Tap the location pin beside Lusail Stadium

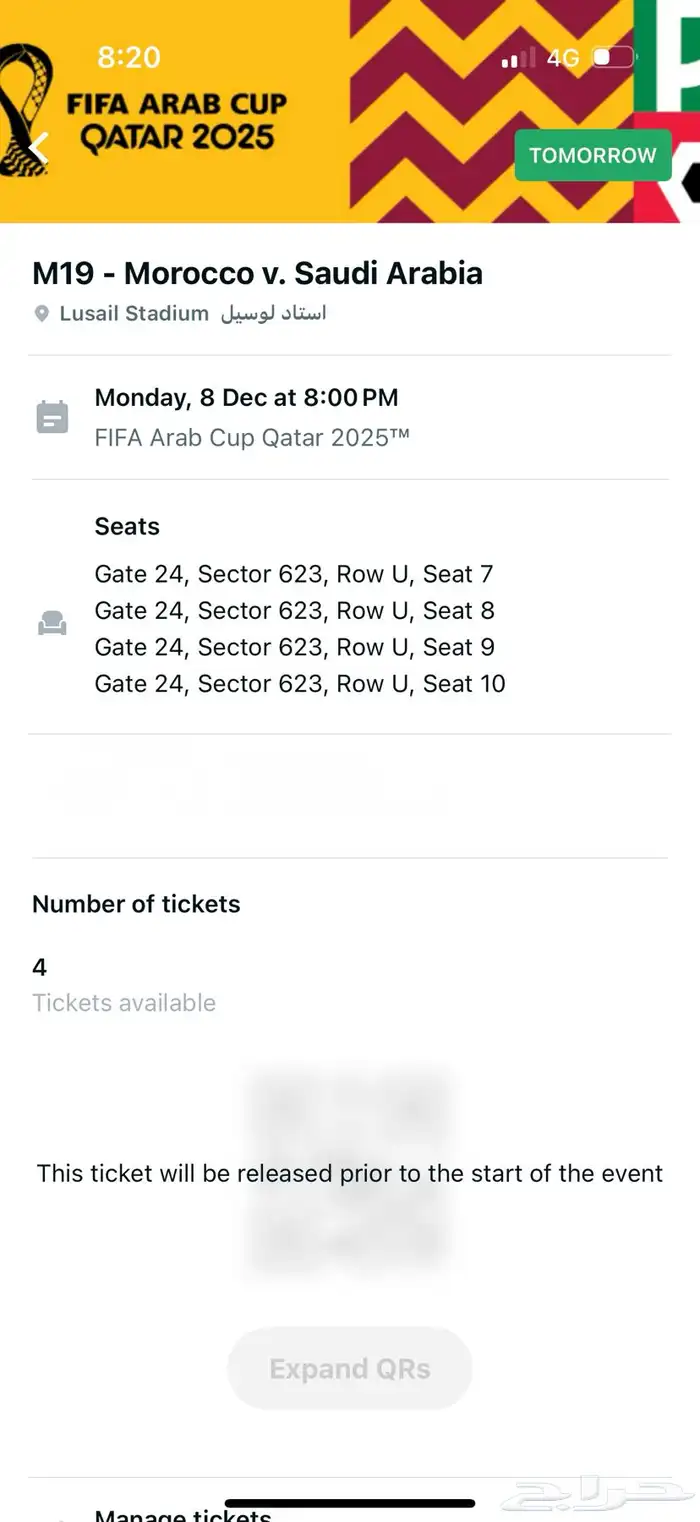pyautogui.click(x=41, y=313)
